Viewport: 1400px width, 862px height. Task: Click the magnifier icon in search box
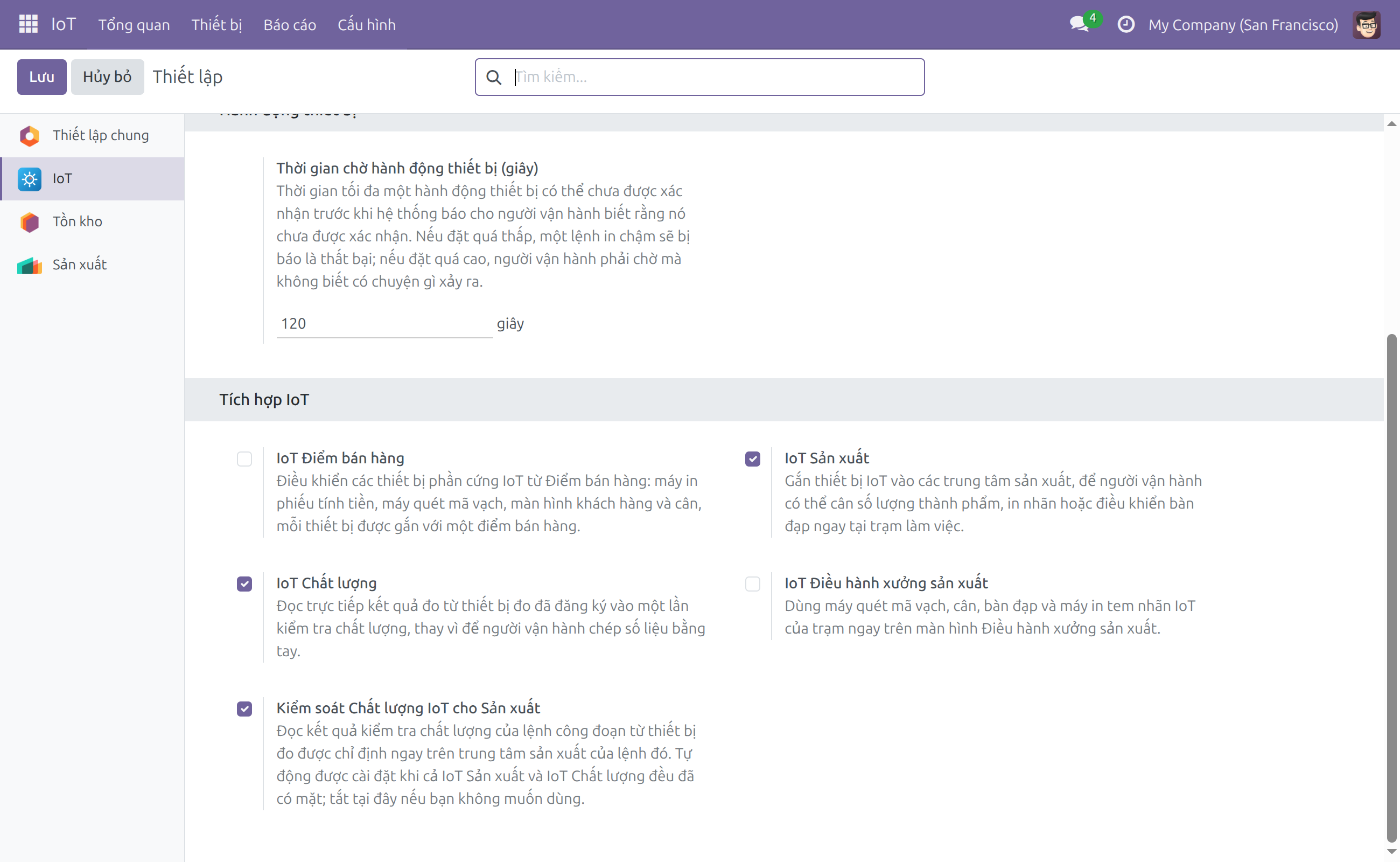click(x=493, y=77)
